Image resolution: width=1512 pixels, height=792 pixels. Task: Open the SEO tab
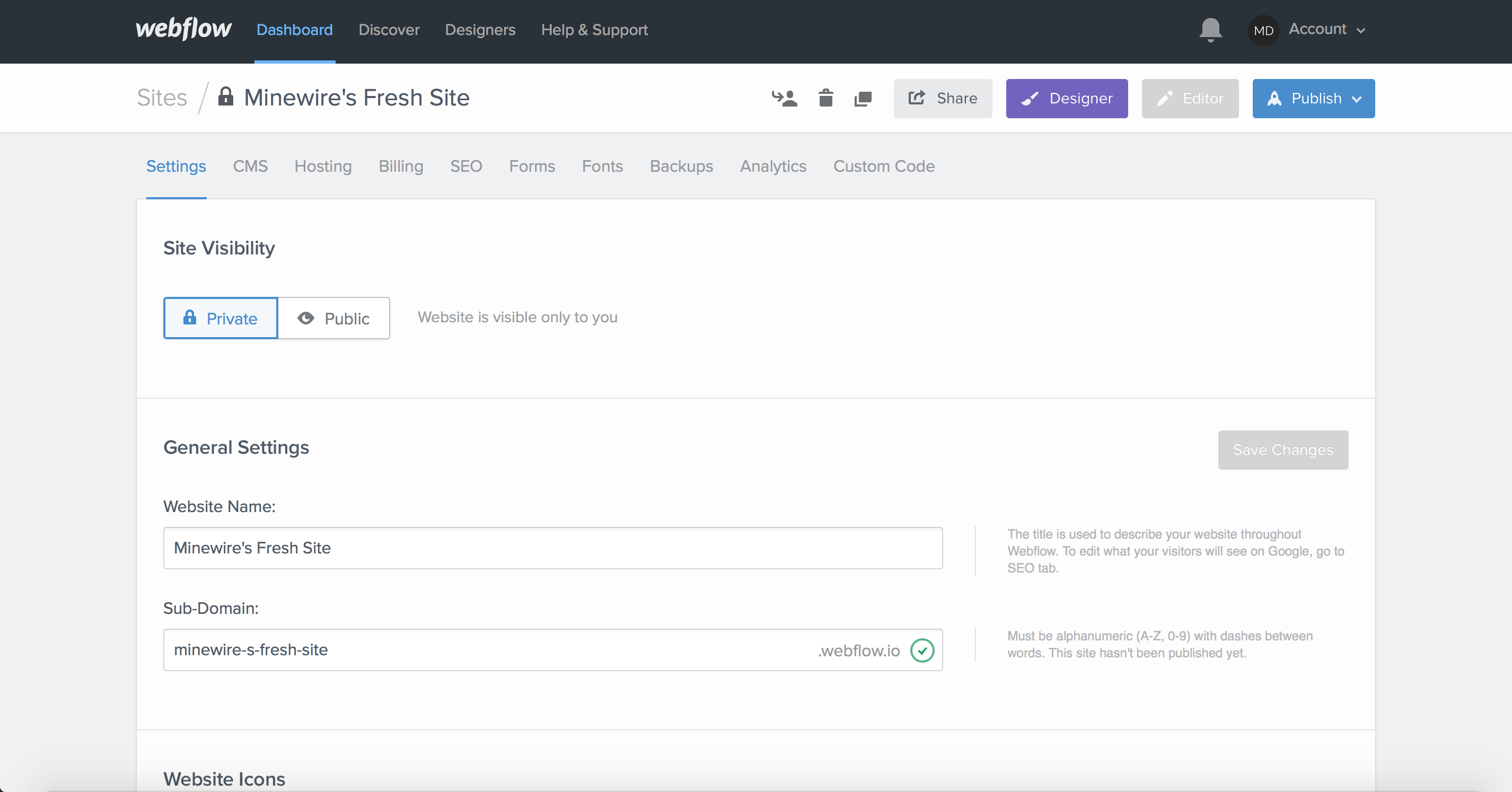click(466, 166)
